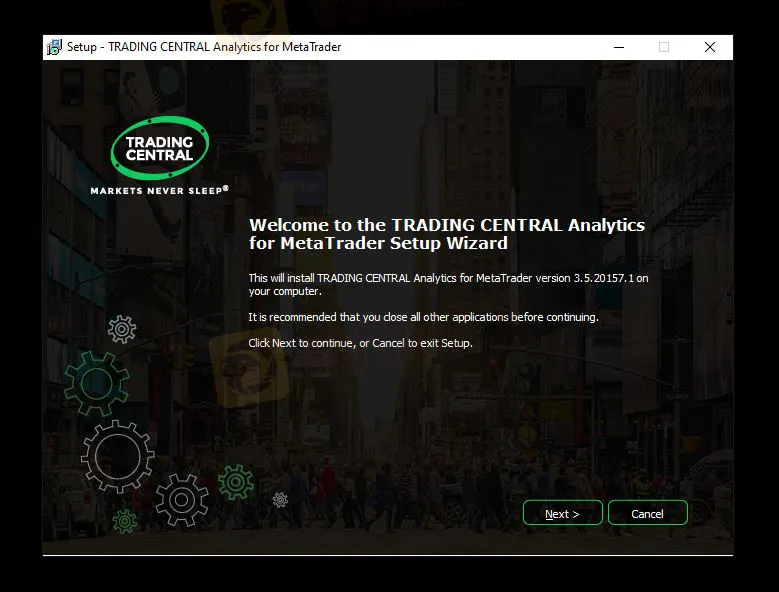779x592 pixels.
Task: Click the window title 'Setup - TRADING CENTRAL Analytics'
Action: tap(204, 47)
